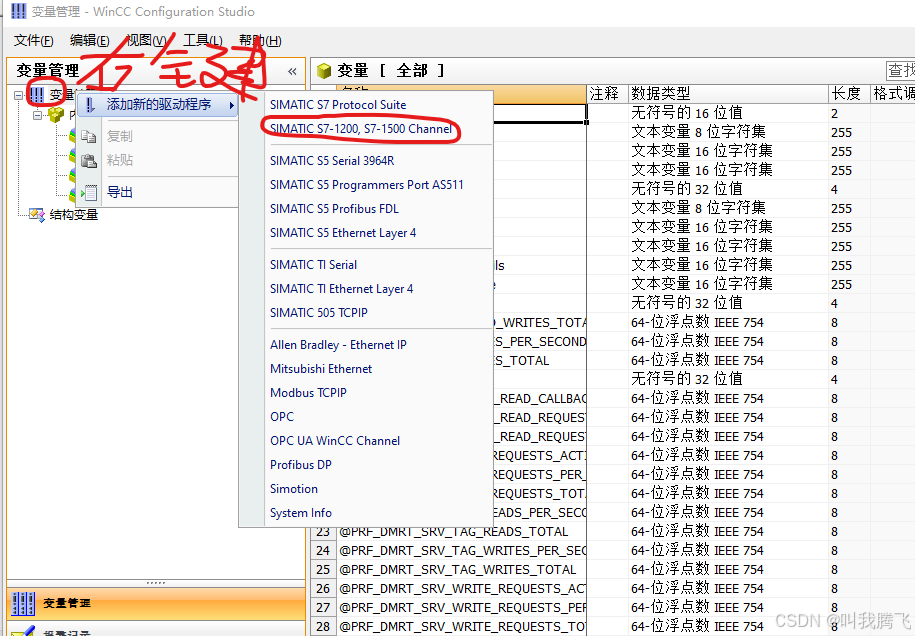Select Mitsubishi Ethernet driver

[321, 369]
